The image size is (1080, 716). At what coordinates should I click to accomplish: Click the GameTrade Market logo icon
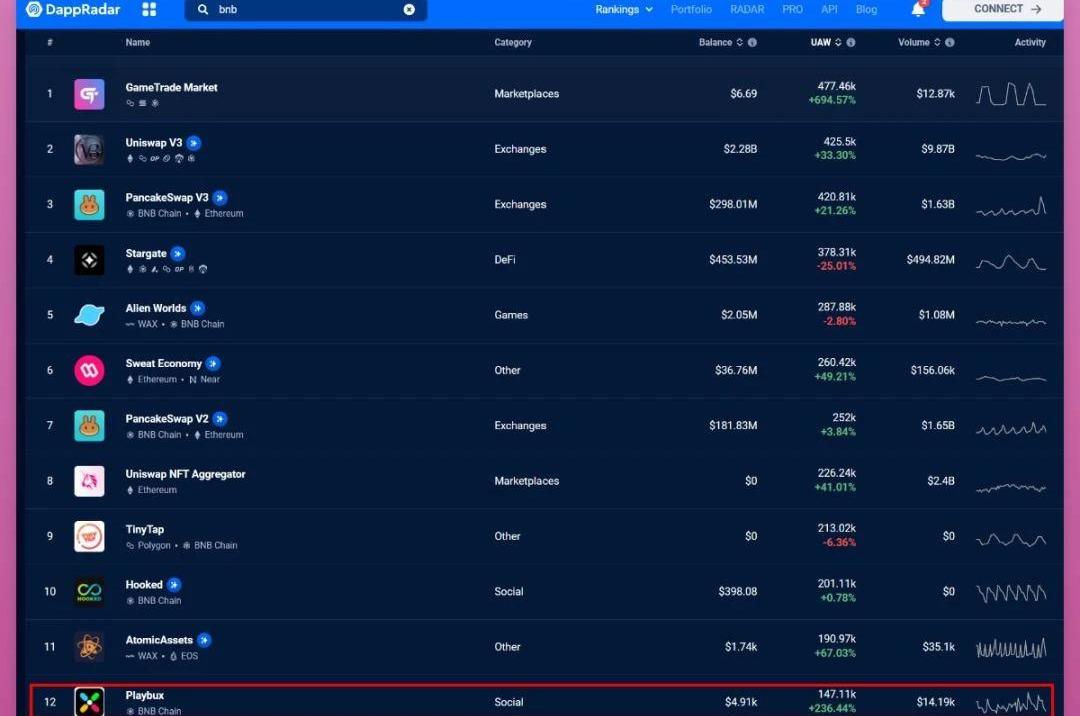(89, 94)
